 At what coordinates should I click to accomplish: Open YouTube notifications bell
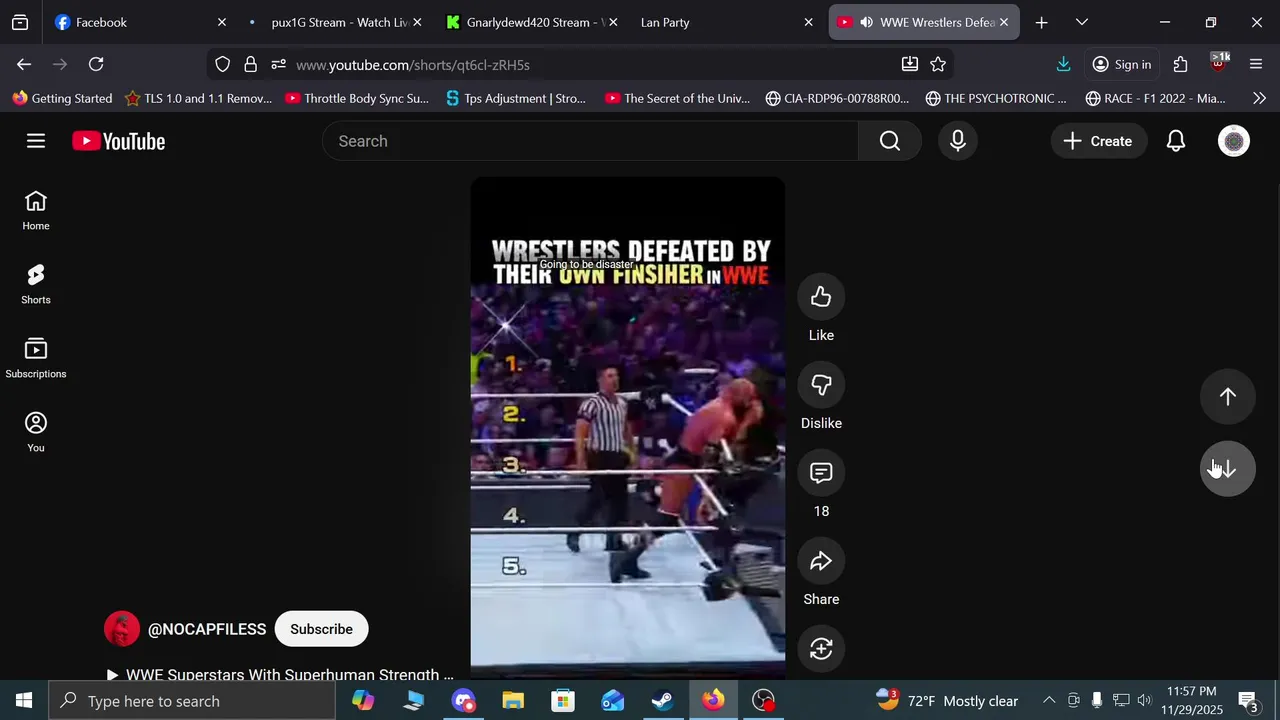coord(1176,141)
